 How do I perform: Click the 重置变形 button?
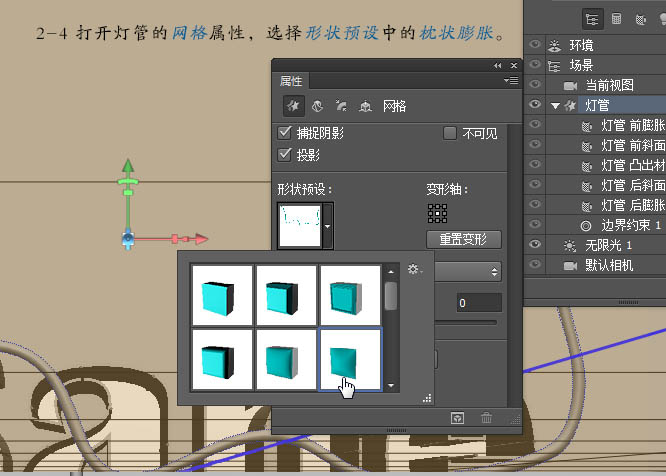click(x=462, y=239)
